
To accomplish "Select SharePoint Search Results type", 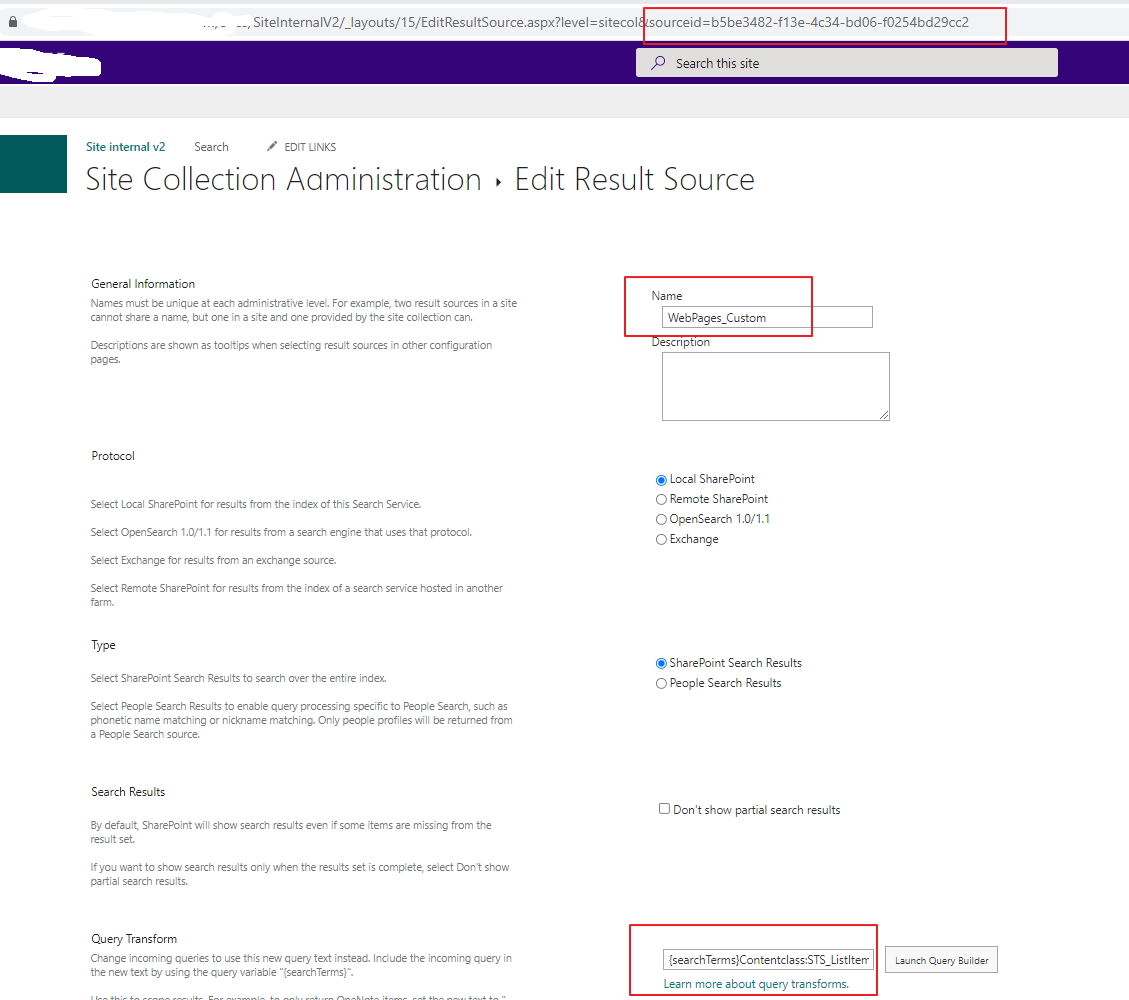I will (660, 662).
